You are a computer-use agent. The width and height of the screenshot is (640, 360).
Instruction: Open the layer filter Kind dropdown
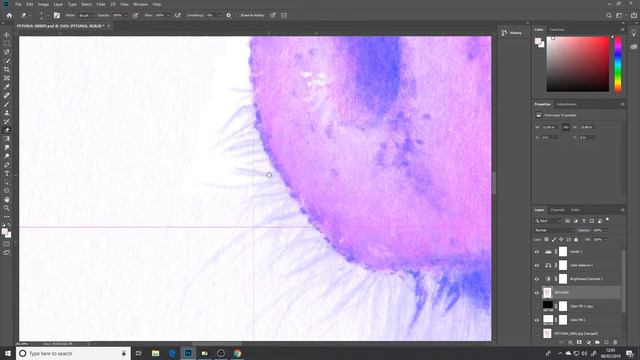click(549, 221)
